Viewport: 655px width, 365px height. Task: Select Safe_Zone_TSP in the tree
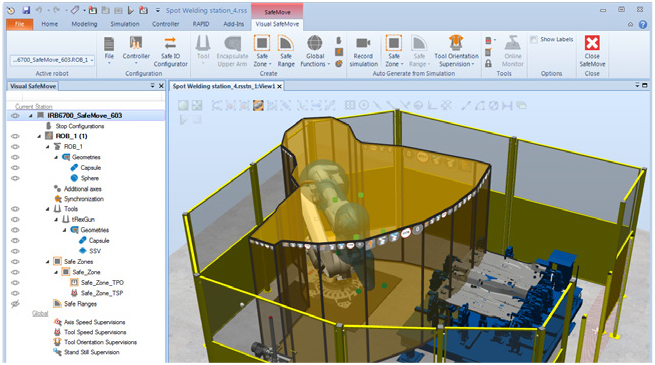(x=102, y=293)
